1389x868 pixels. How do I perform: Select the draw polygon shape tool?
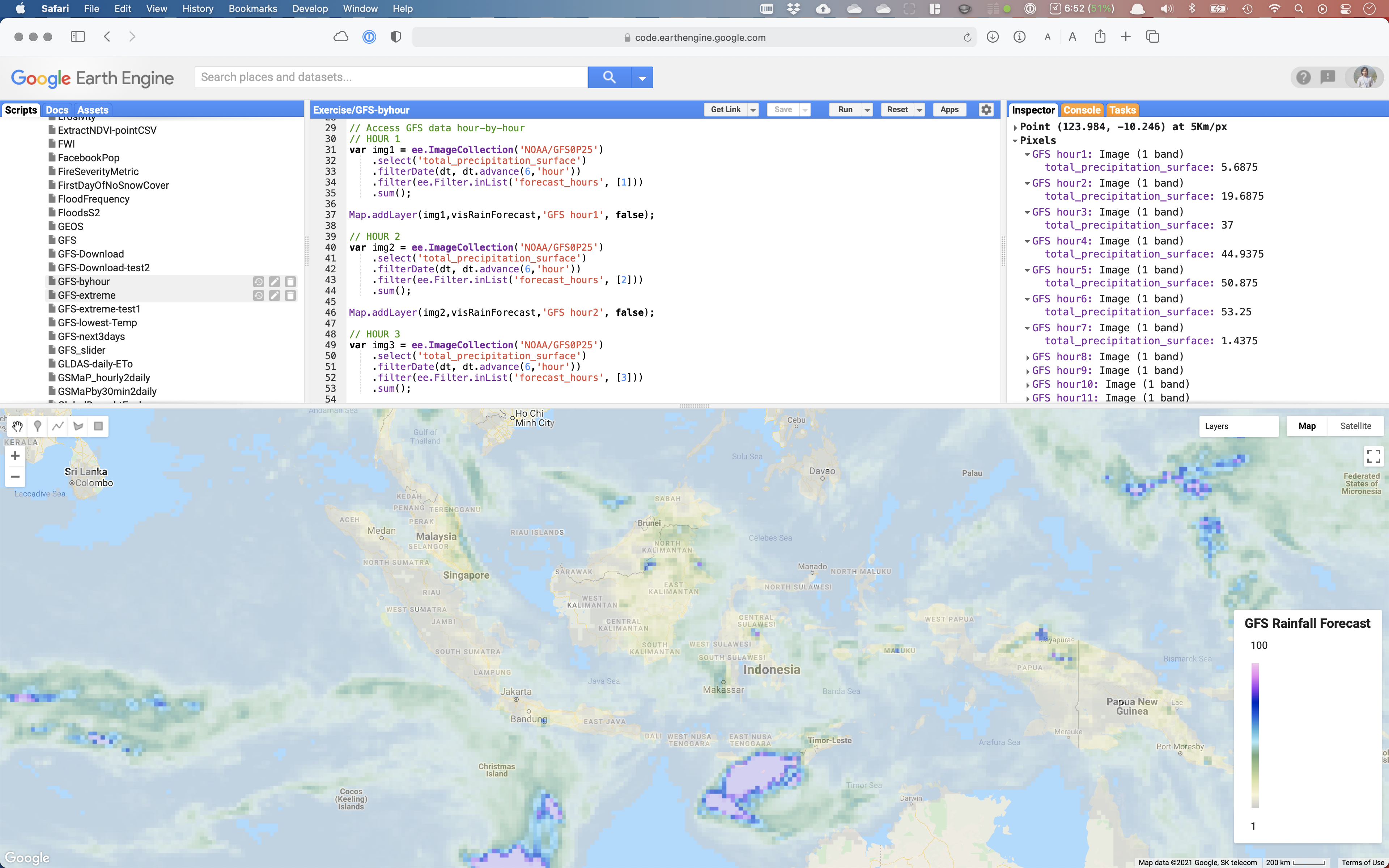[78, 426]
